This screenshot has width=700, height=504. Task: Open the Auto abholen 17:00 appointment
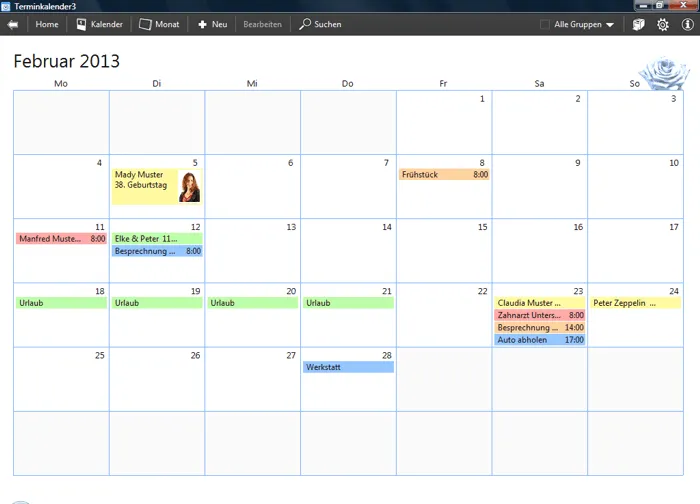point(540,340)
